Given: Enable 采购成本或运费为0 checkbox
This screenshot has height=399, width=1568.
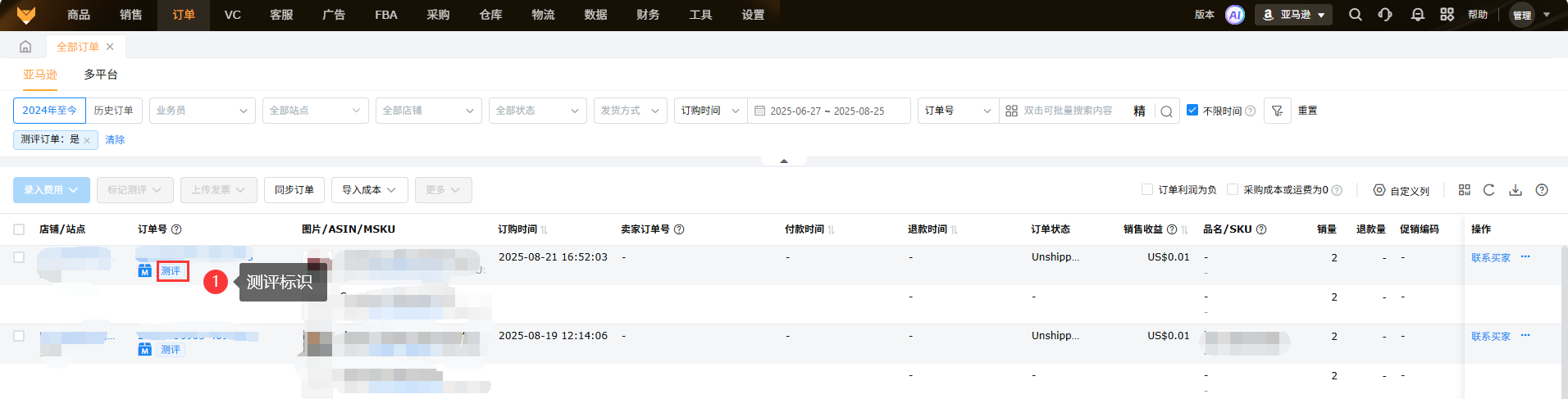Looking at the screenshot, I should click(x=1233, y=189).
